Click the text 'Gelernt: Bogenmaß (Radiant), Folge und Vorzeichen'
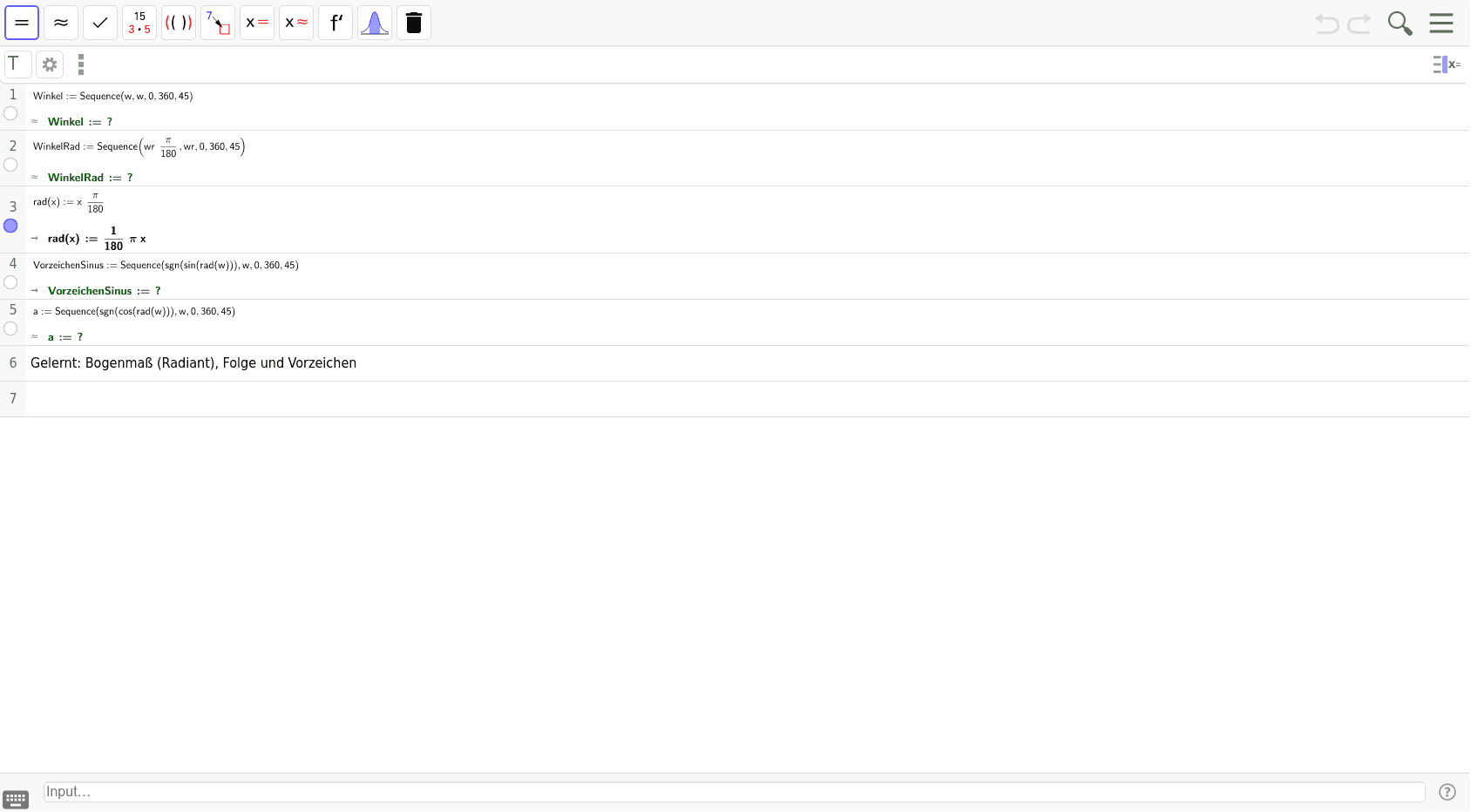The height and width of the screenshot is (812, 1471). 193,363
